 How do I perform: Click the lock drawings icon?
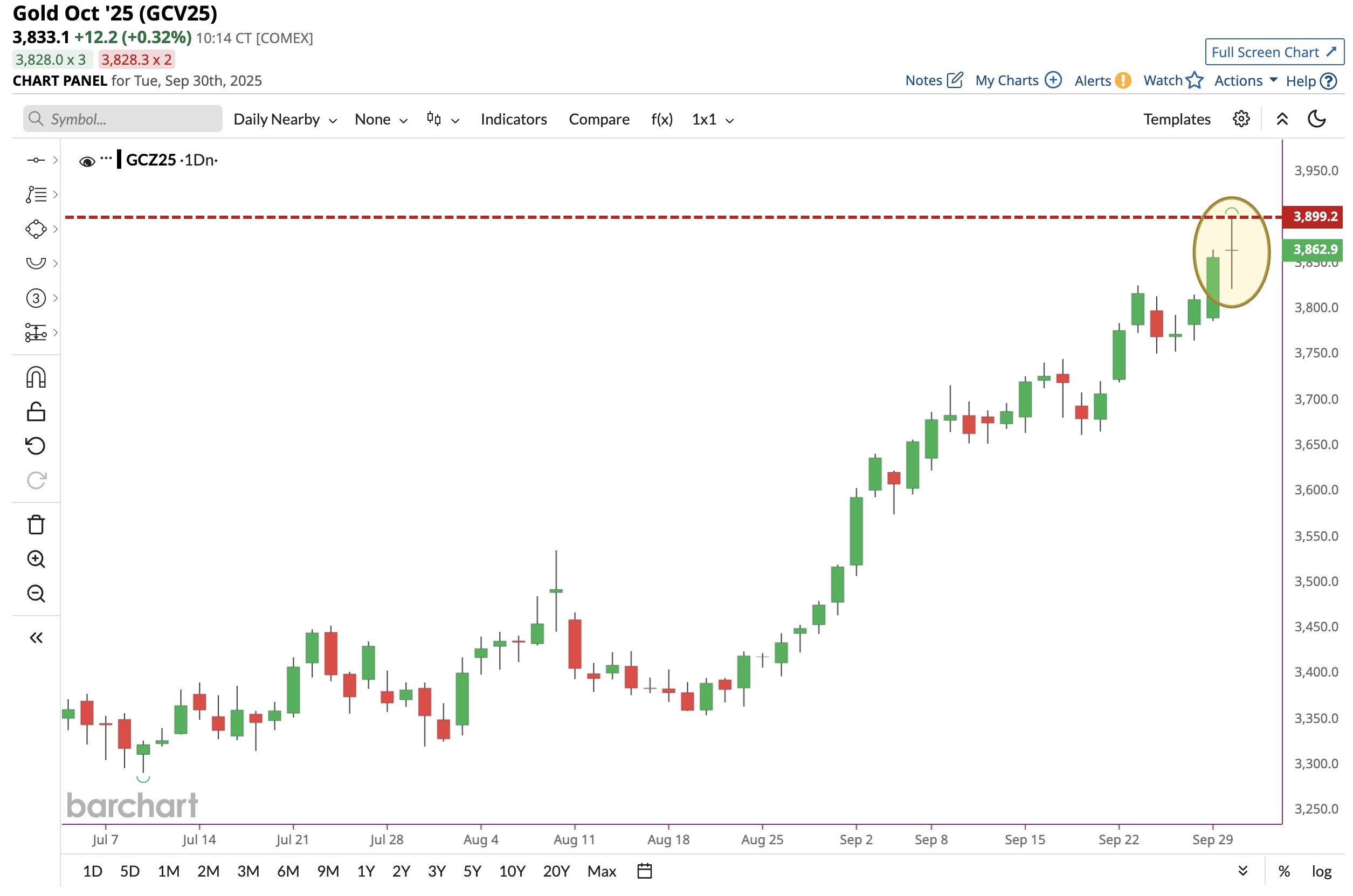point(36,412)
